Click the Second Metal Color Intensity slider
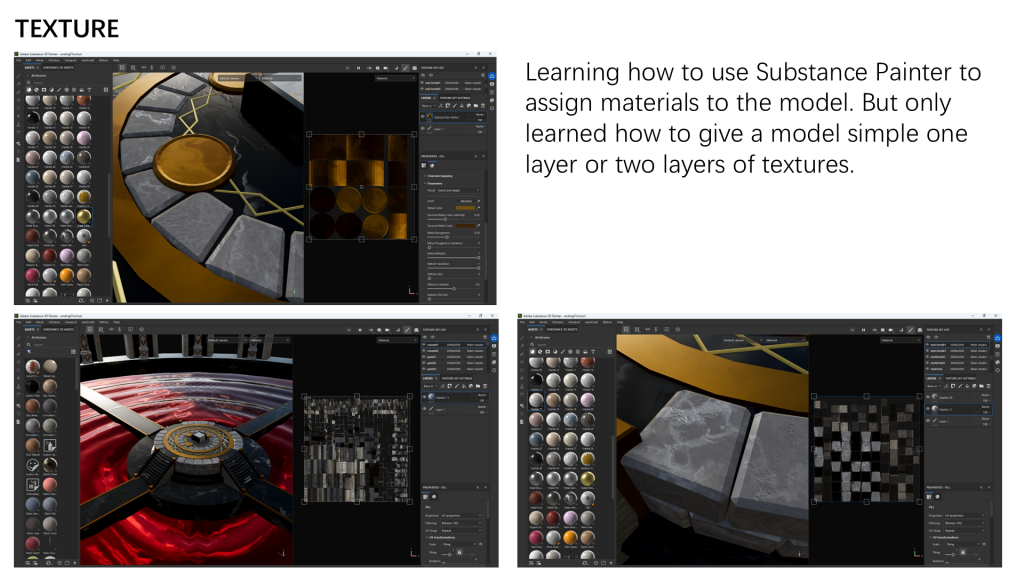The height and width of the screenshot is (576, 1024). [445, 218]
